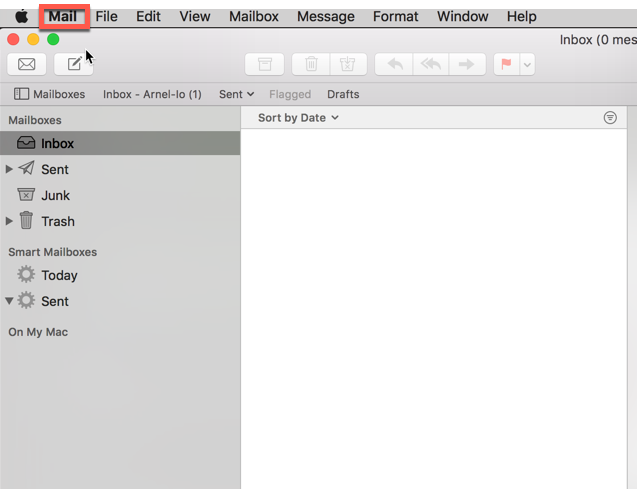This screenshot has width=637, height=489.
Task: Open the Format menu
Action: pyautogui.click(x=396, y=17)
